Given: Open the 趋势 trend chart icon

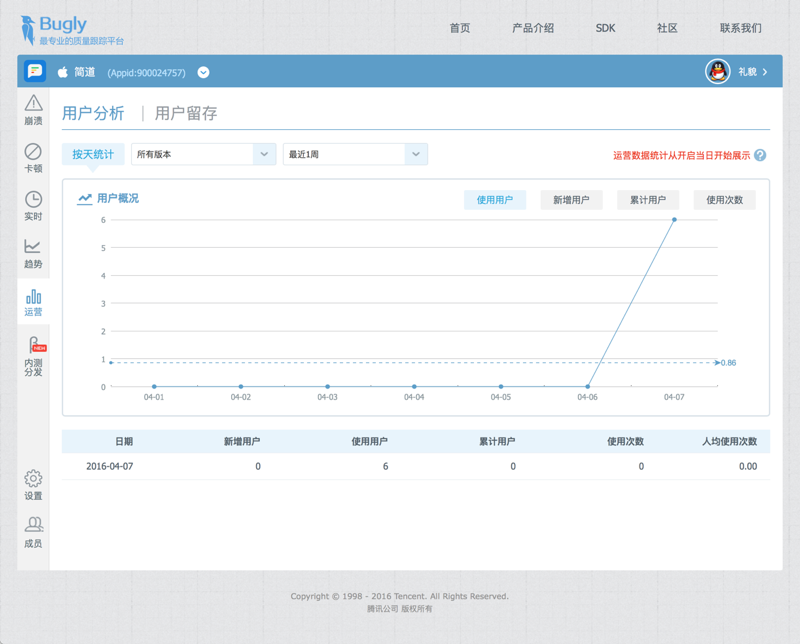Looking at the screenshot, I should click(x=33, y=246).
